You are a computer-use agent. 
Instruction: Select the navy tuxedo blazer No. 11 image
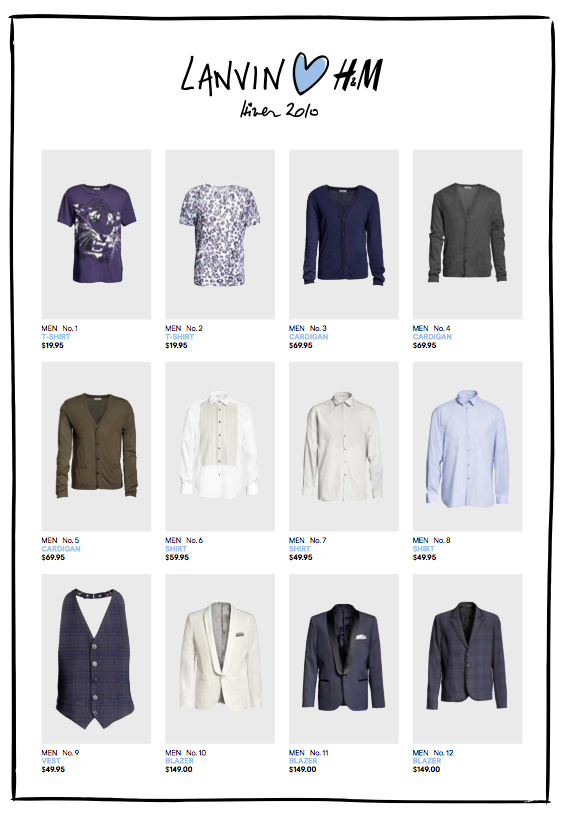click(344, 659)
